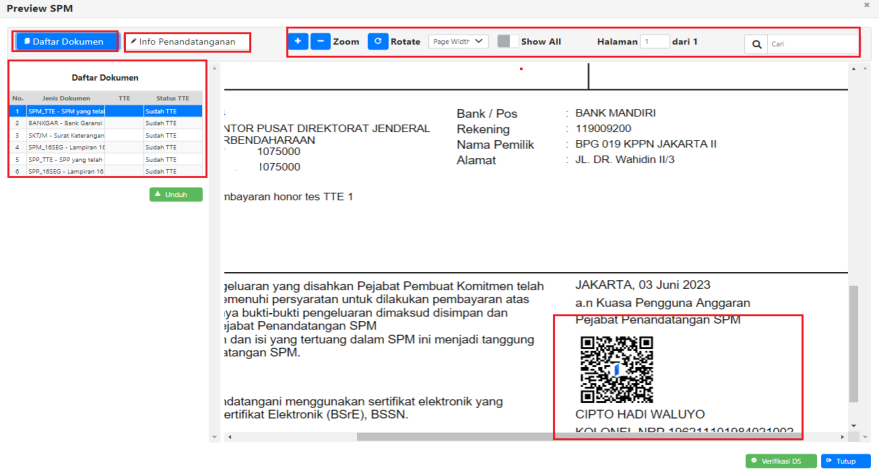Select the BANKGAR Bank Garansi row
The image size is (879, 473).
click(x=66, y=123)
